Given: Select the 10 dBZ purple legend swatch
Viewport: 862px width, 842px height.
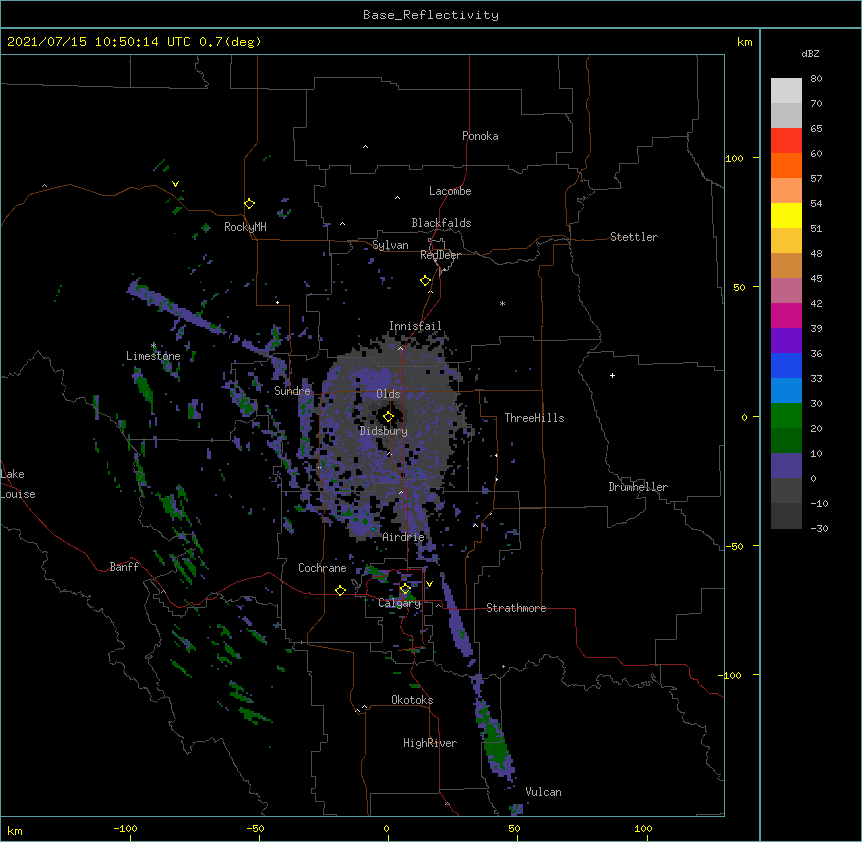Looking at the screenshot, I should click(786, 466).
